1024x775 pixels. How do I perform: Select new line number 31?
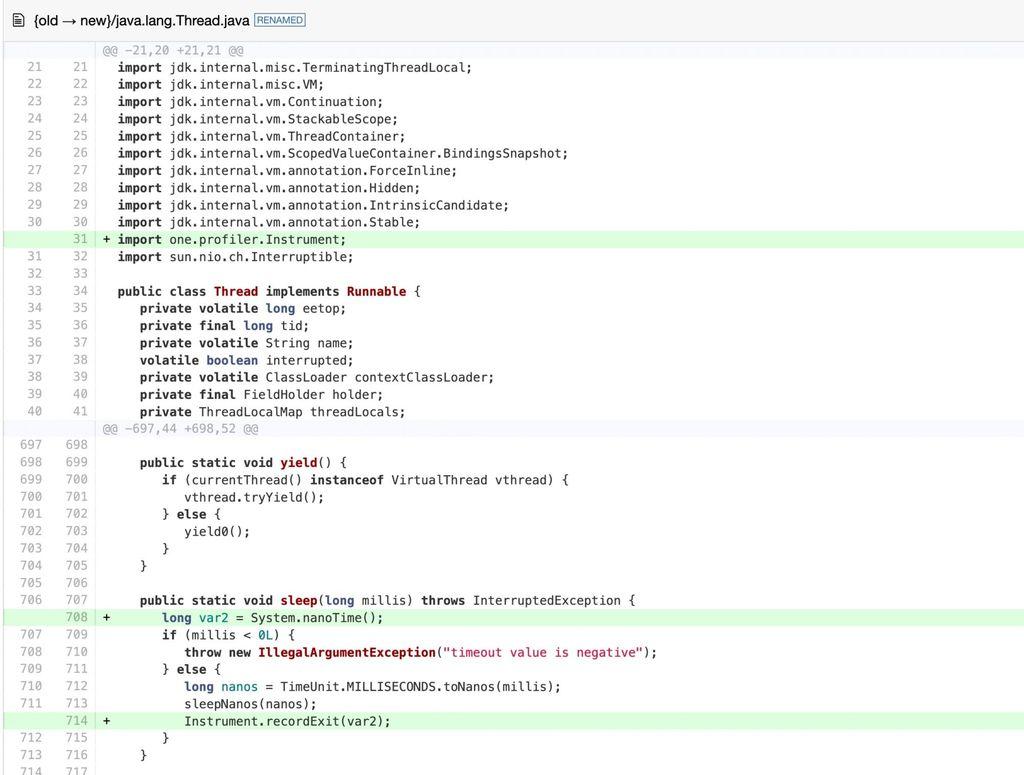click(x=79, y=240)
